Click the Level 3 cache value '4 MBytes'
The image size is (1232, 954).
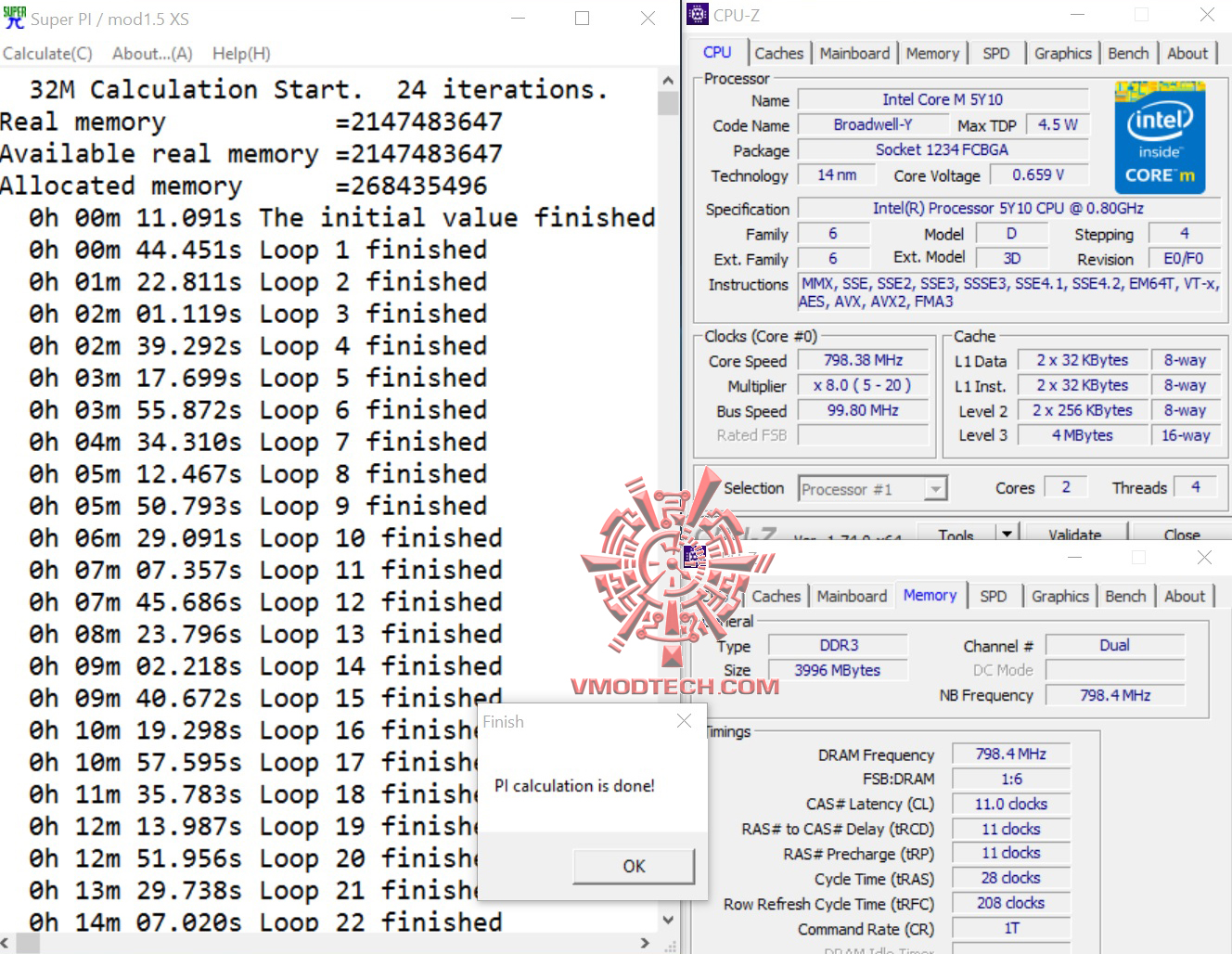1082,435
